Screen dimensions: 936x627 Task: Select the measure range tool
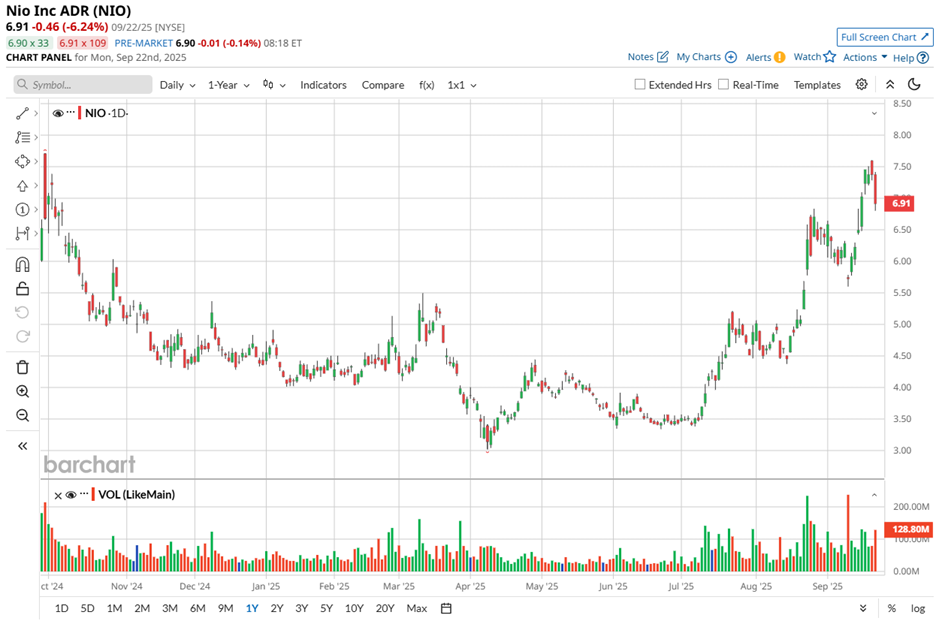[22, 233]
